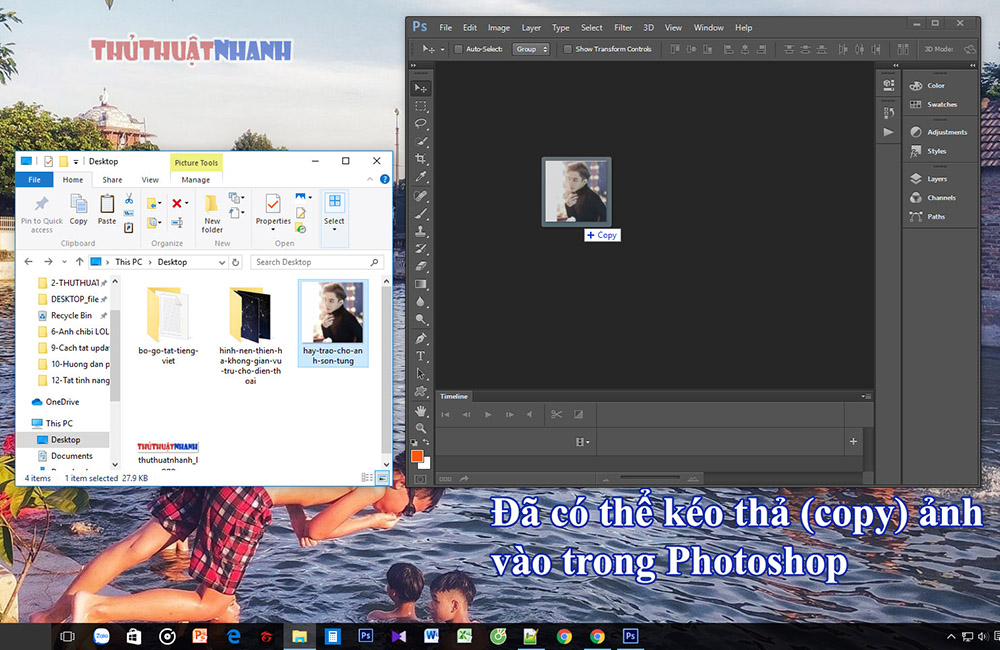The image size is (1000, 650).
Task: Open the Tool Preset picker arrow
Action: pyautogui.click(x=443, y=49)
